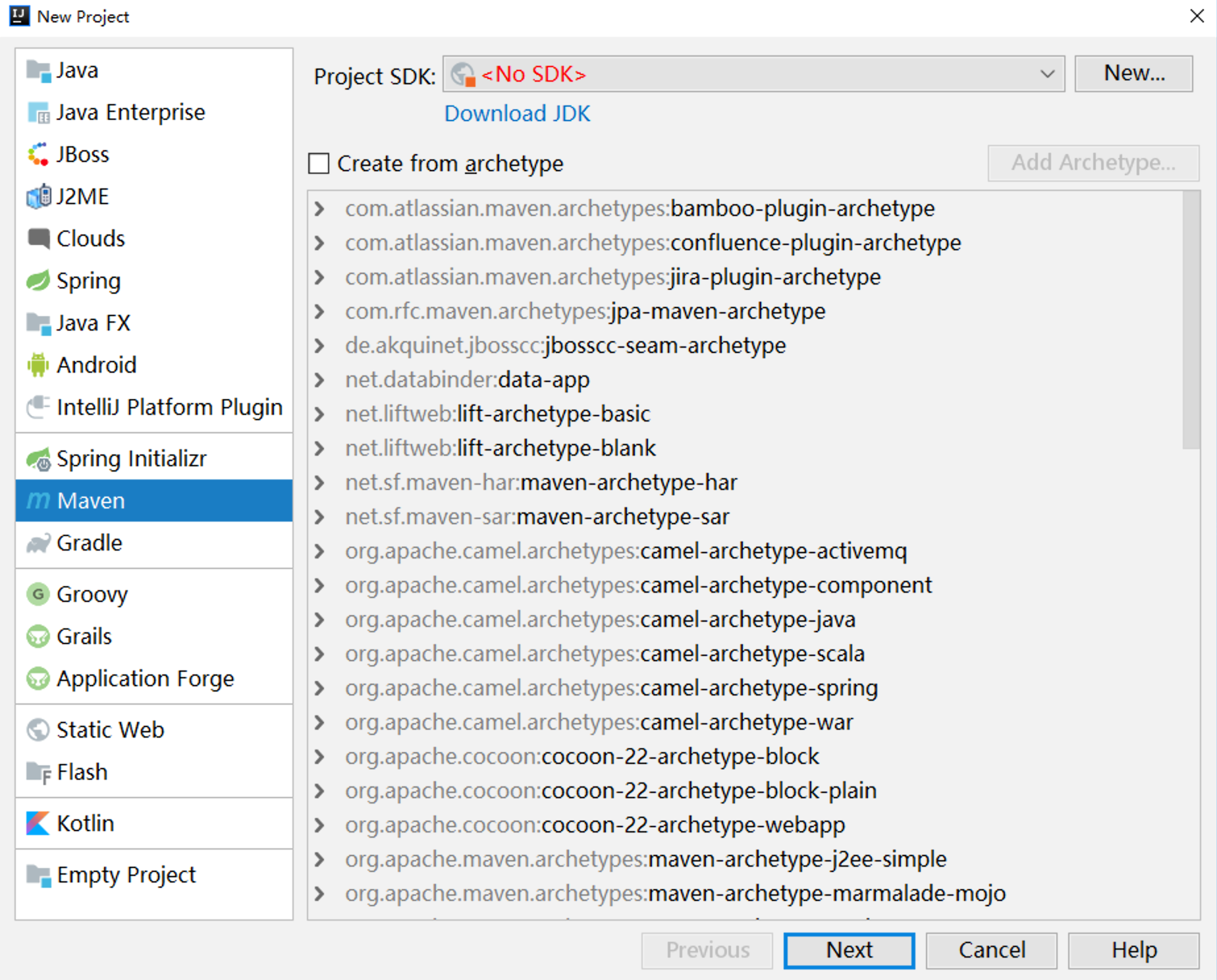Select camel-archetype-java row

point(746,620)
